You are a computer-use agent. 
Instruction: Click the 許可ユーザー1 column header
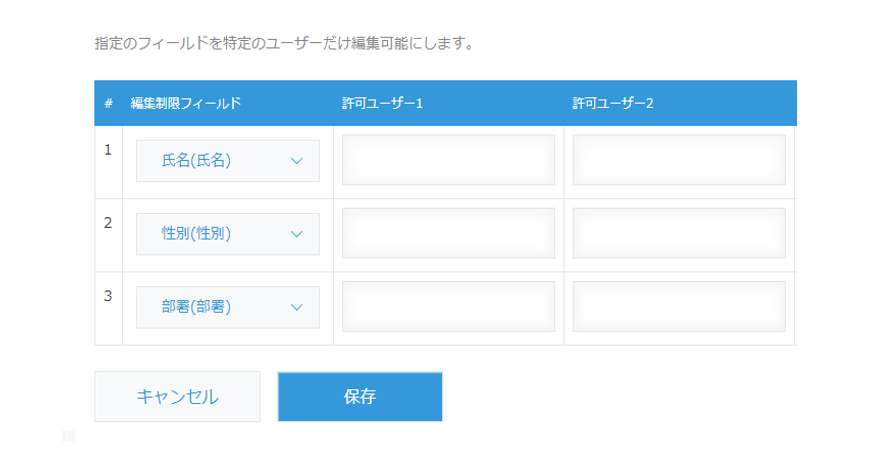point(382,103)
